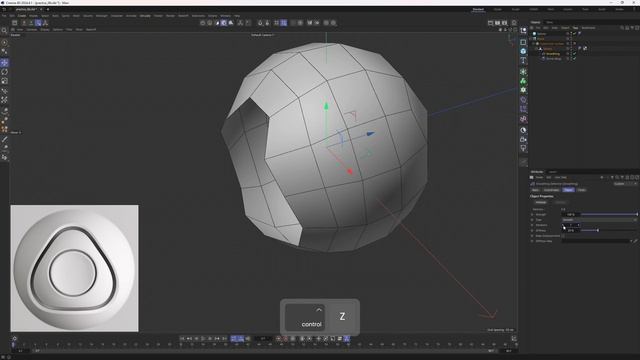Select the Smoothing row in tree
Screen dimensions: 640x360
click(x=552, y=54)
